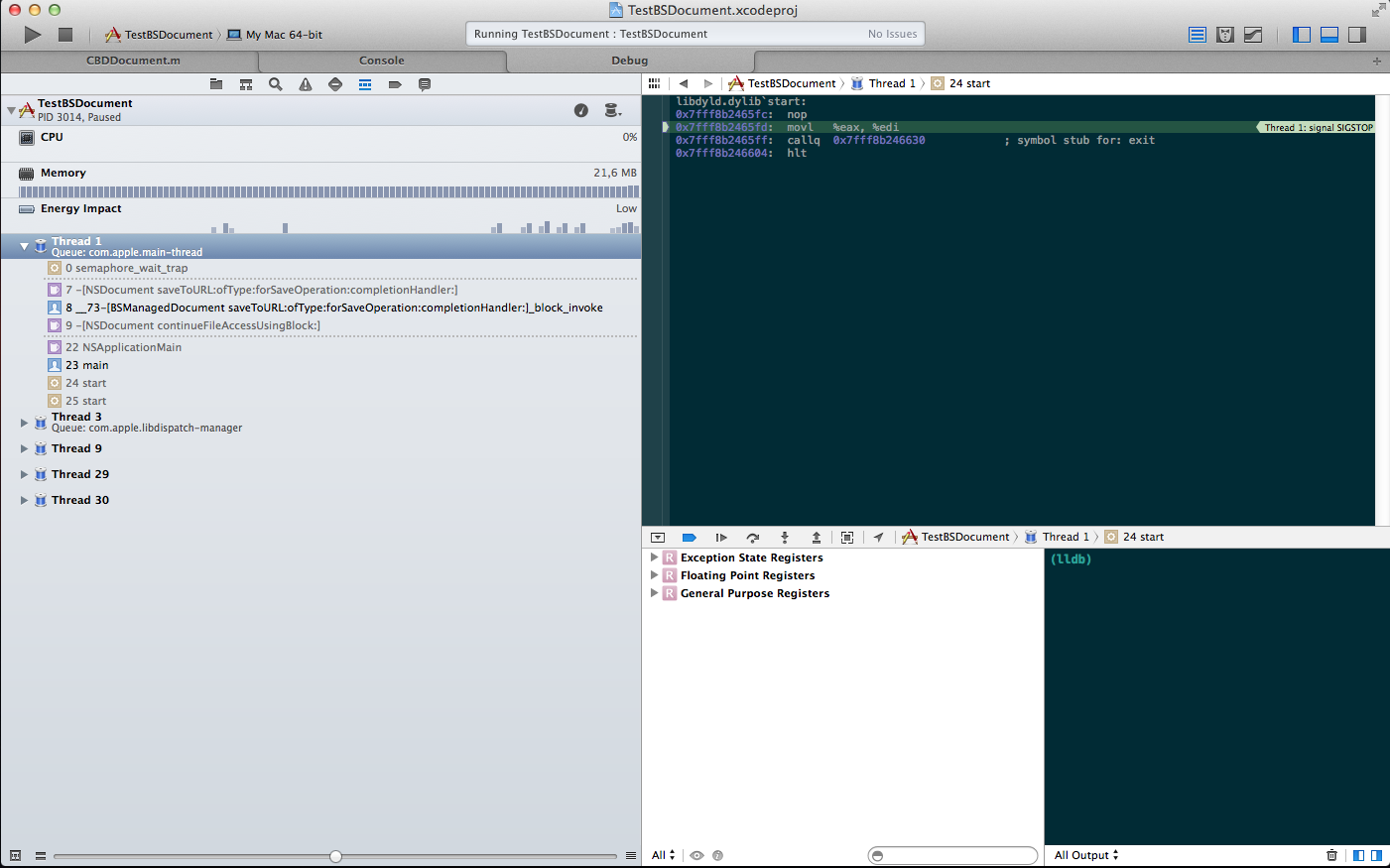Click the Run (play) button
This screenshot has height=868, width=1390.
[33, 35]
